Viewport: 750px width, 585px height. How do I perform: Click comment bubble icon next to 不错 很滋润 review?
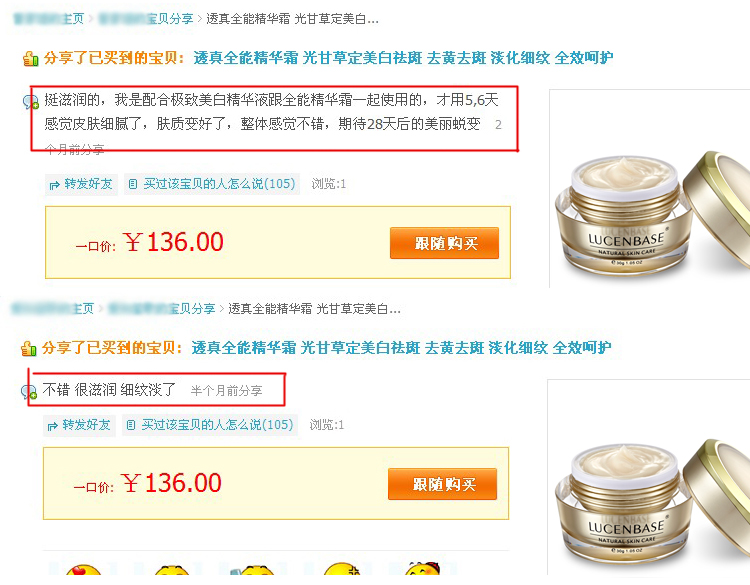[x=29, y=392]
